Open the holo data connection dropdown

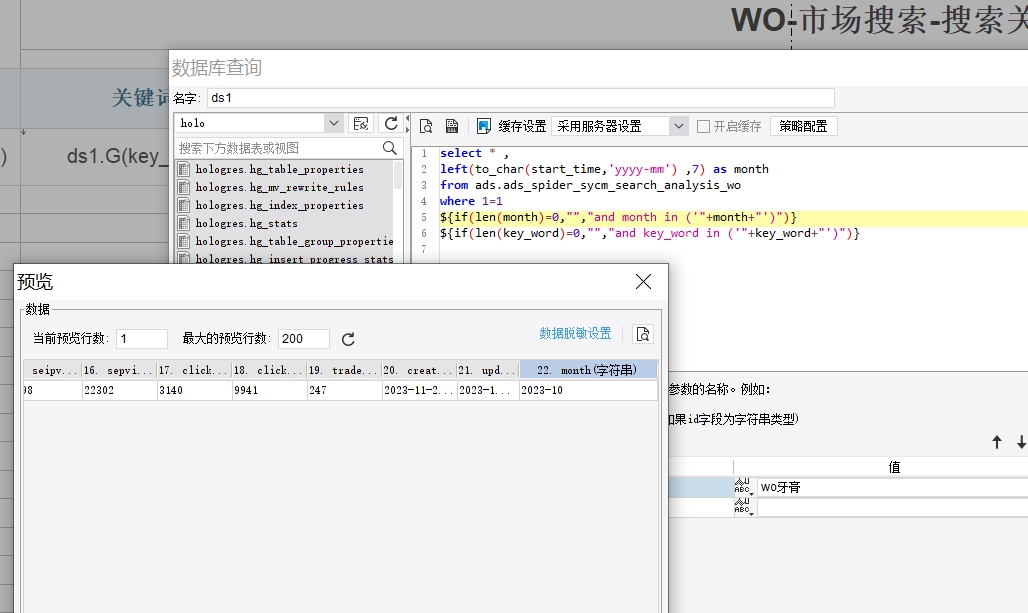point(333,123)
